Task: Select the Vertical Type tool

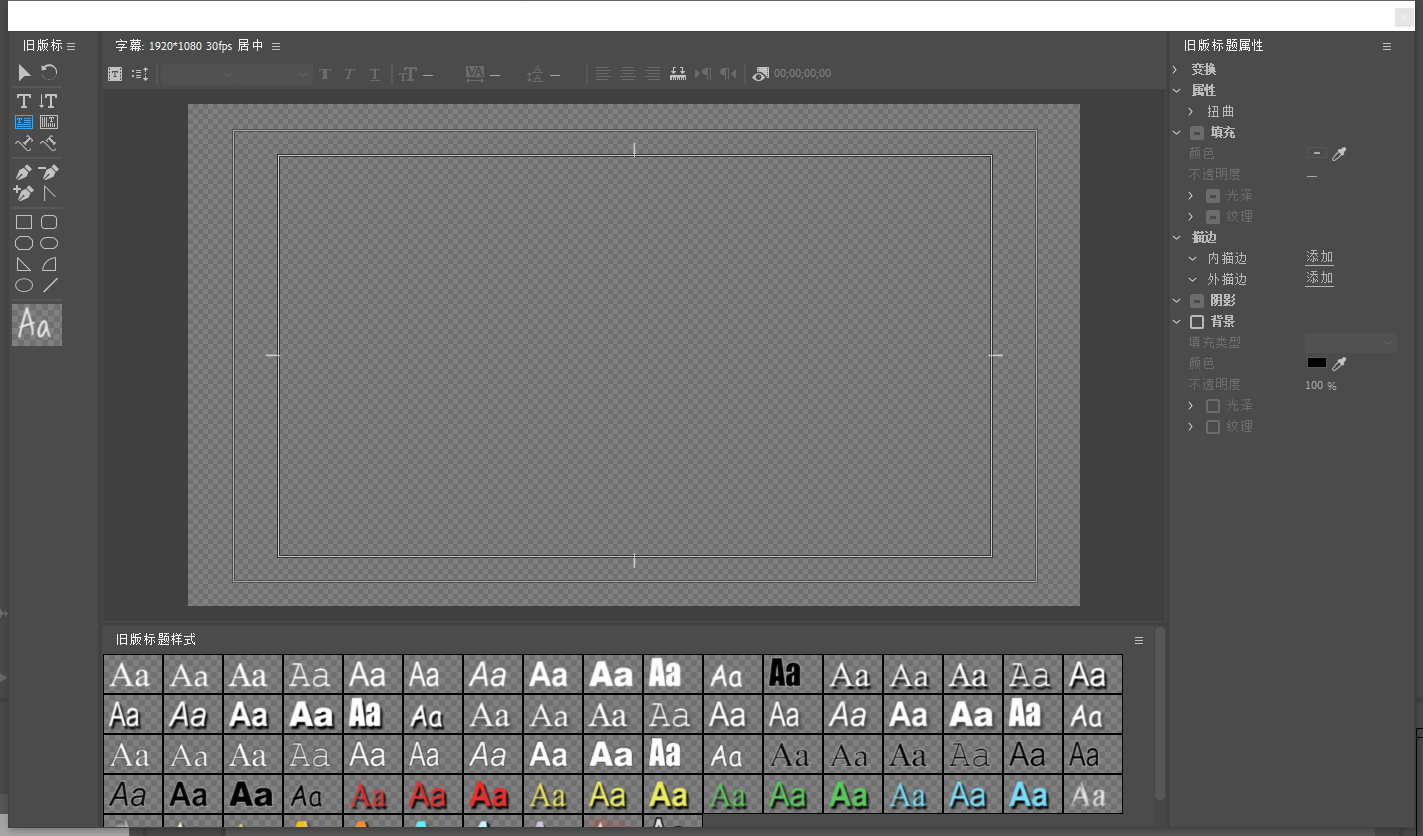Action: click(49, 101)
